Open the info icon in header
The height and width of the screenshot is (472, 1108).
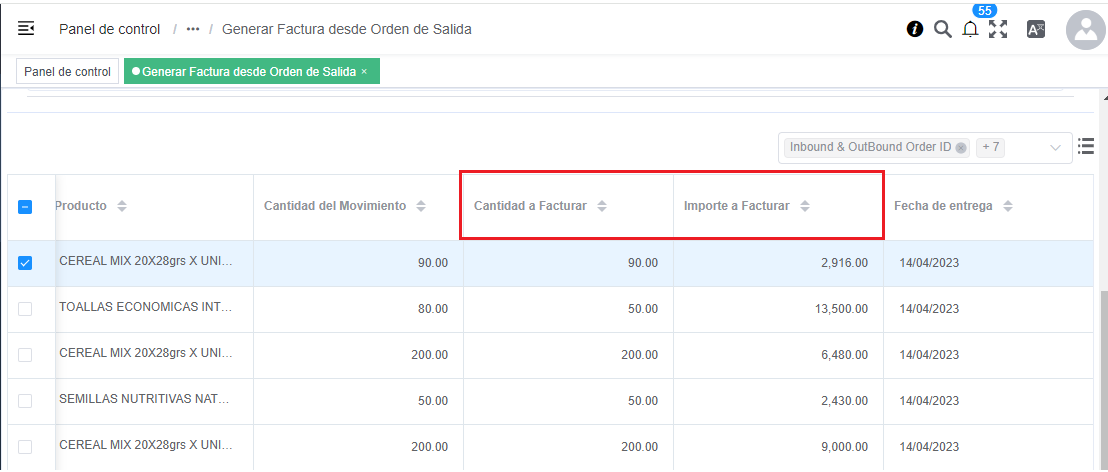914,29
